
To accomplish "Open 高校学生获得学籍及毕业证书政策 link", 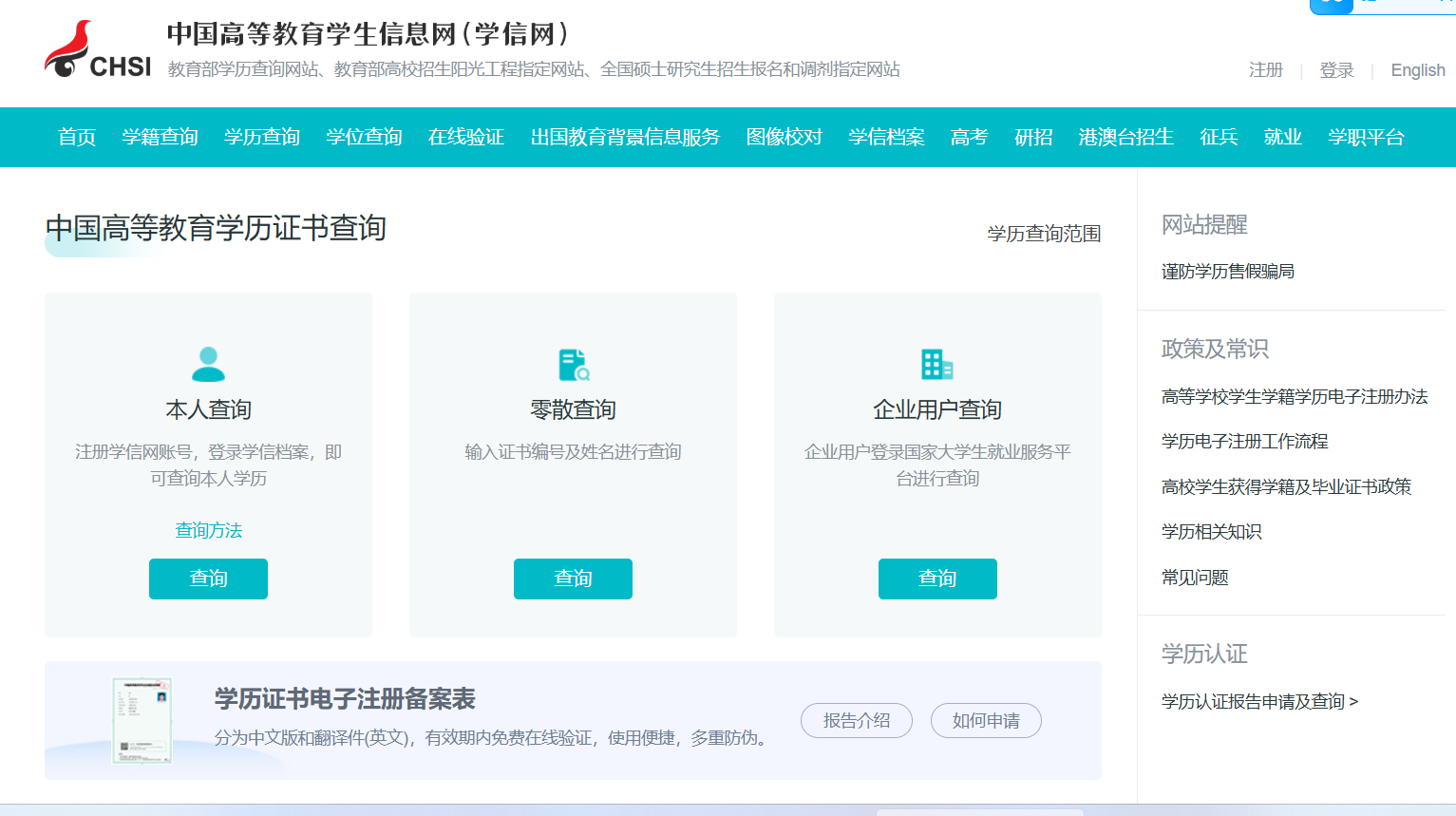I will coord(1286,486).
